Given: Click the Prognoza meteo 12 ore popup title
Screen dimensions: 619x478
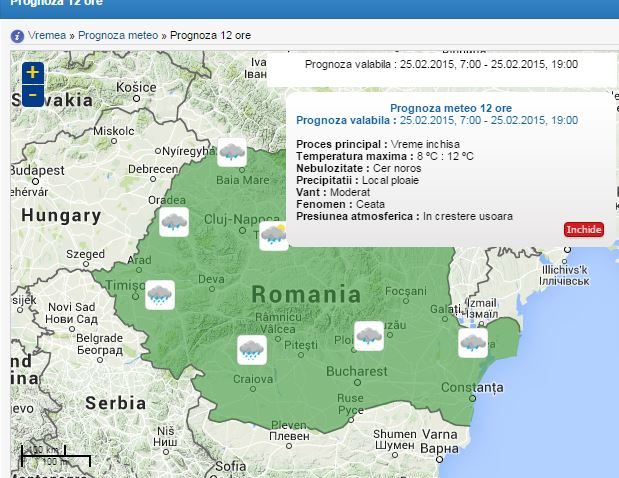Looking at the screenshot, I should [451, 108].
